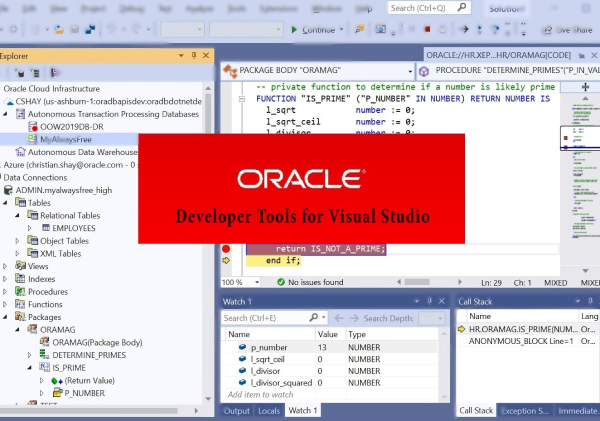The height and width of the screenshot is (421, 600).
Task: Expand the EMPLOYEES table node
Action: pos(29,228)
